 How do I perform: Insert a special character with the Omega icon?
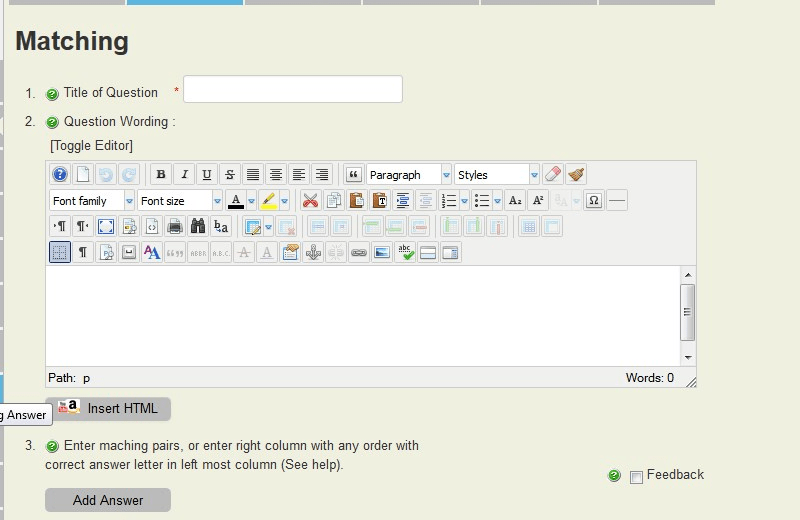(594, 201)
